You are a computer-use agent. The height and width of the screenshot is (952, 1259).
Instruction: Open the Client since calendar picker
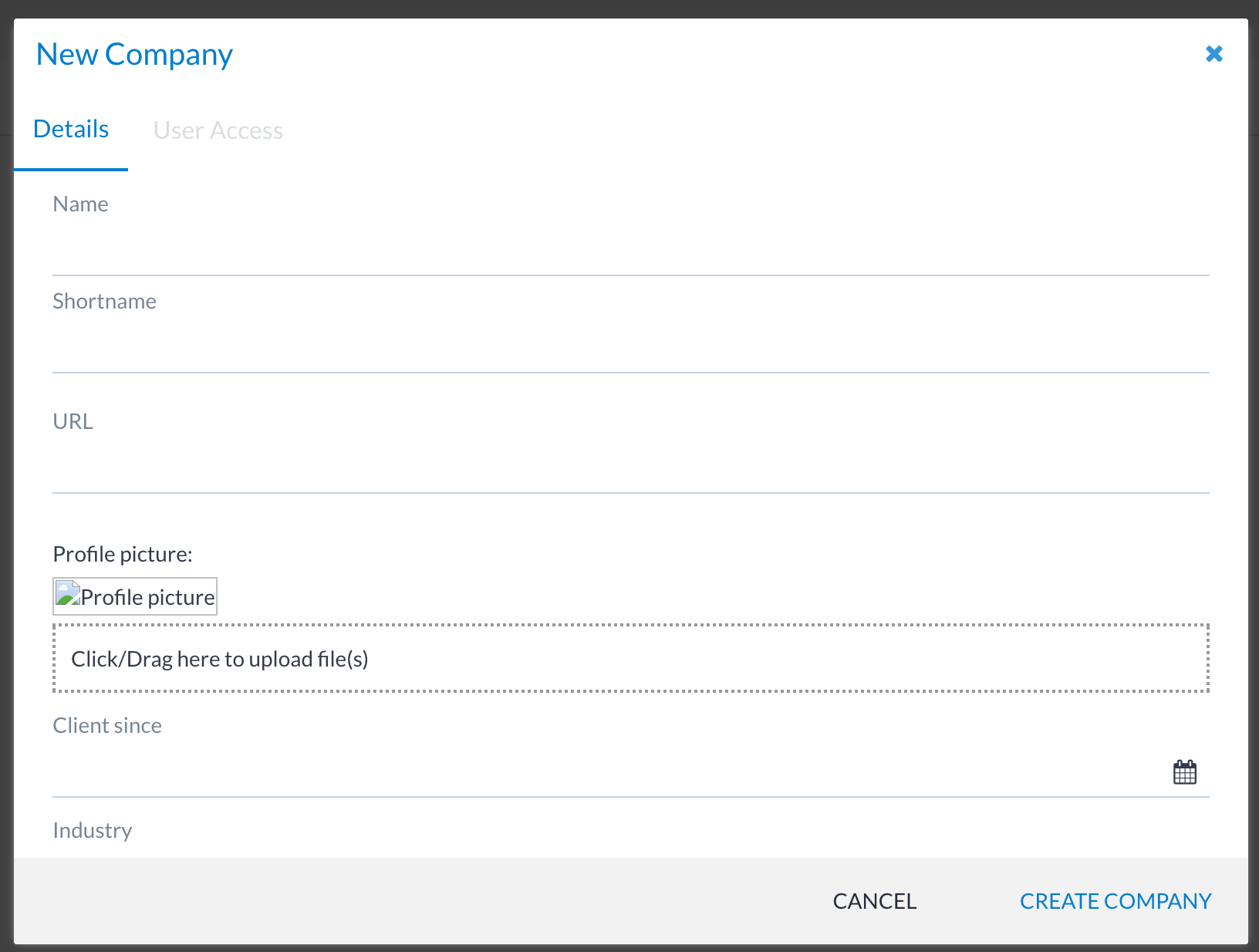1184,772
